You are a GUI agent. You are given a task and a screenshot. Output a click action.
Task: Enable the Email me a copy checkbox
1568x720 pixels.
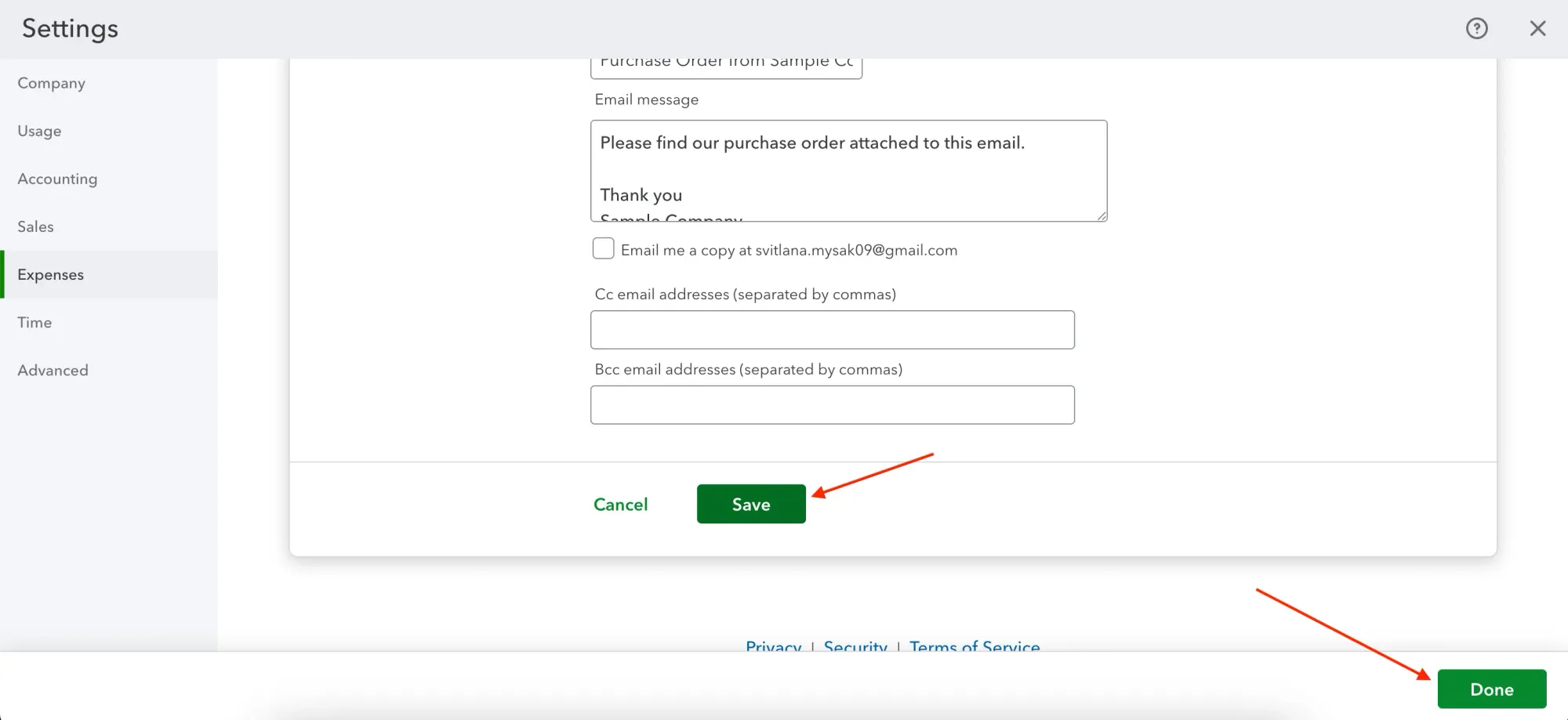click(603, 248)
